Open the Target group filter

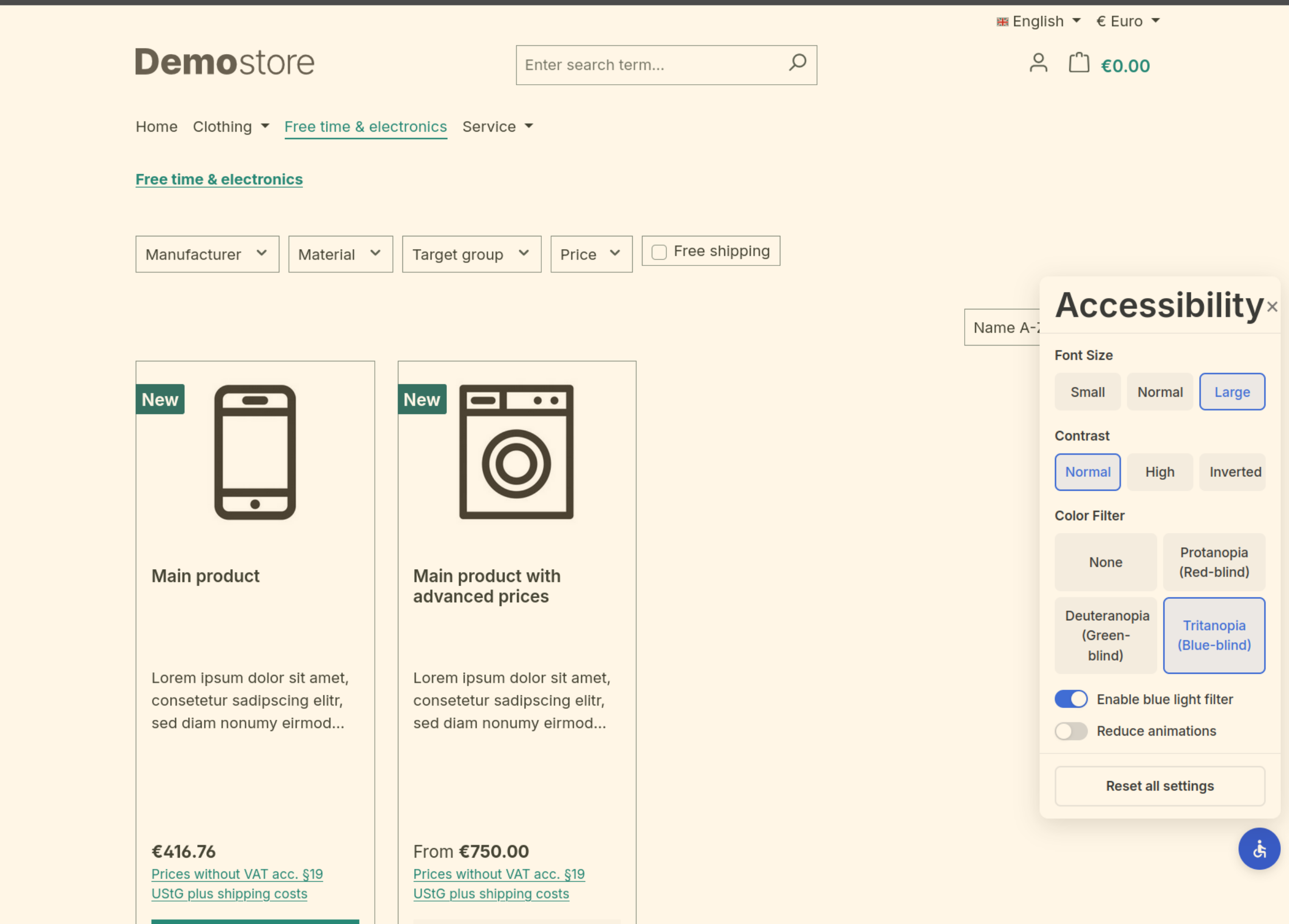click(x=471, y=254)
